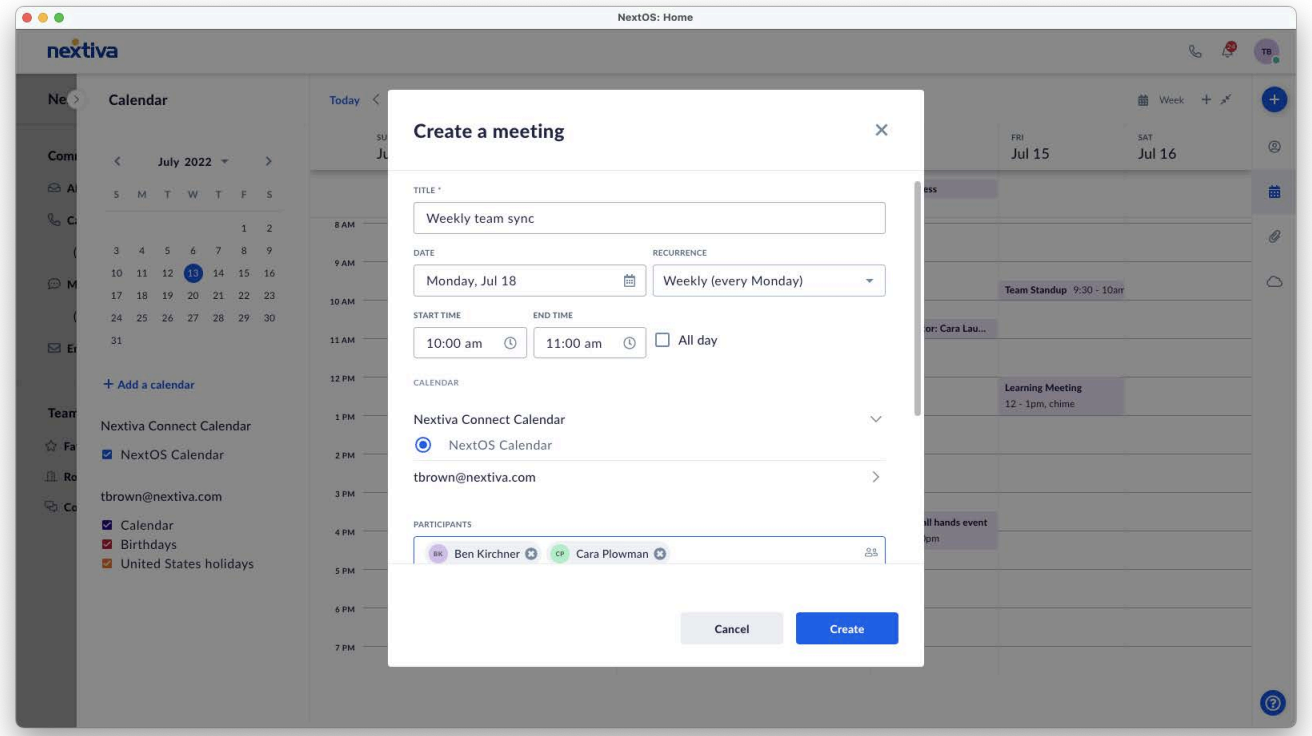Open the calendar icon in right sidebar
1312x736 pixels.
click(1274, 192)
